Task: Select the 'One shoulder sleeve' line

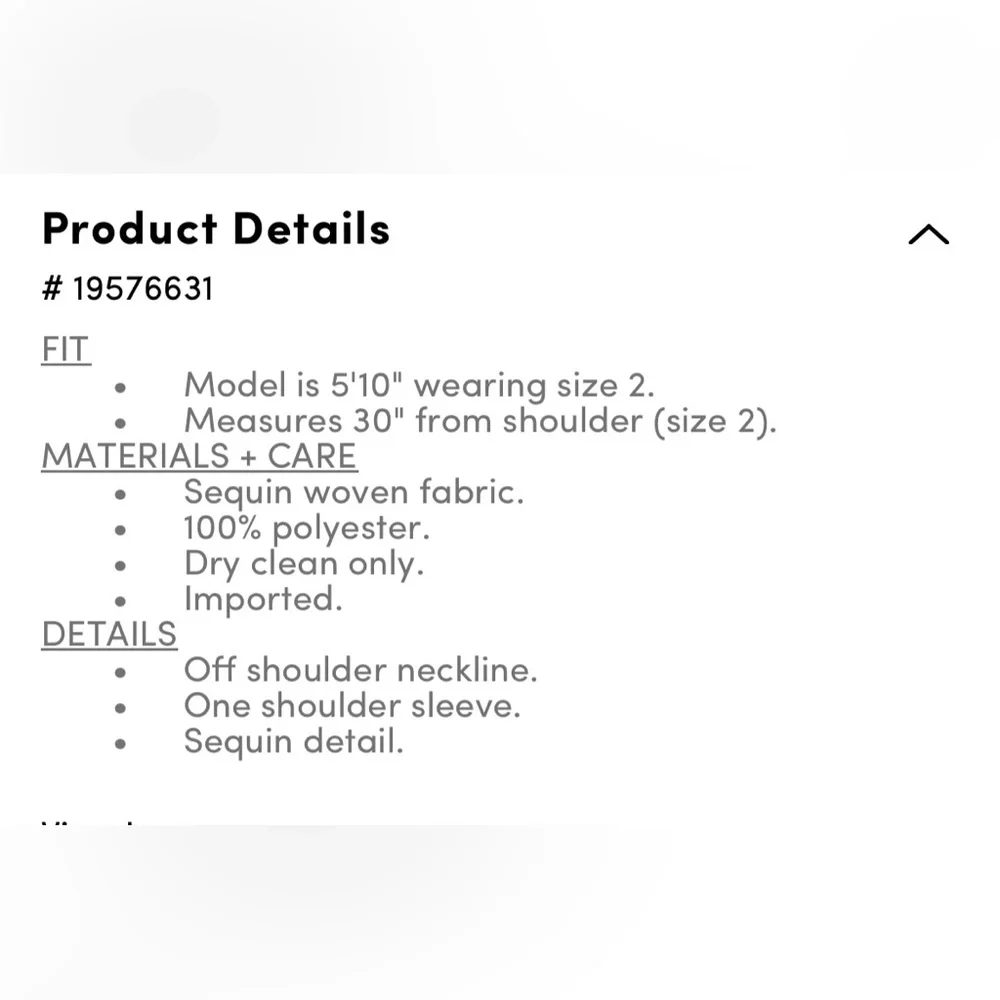Action: (x=352, y=705)
